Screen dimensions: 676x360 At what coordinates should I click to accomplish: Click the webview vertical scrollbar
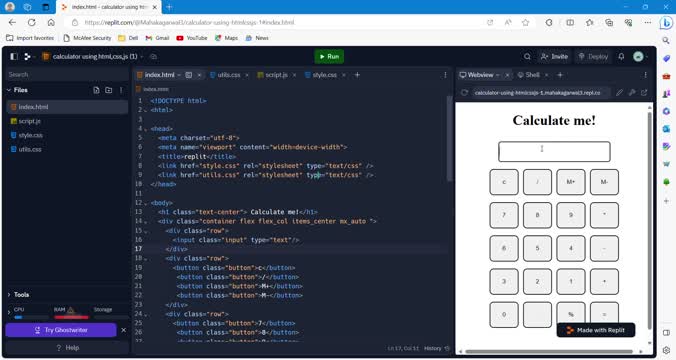pos(650,220)
